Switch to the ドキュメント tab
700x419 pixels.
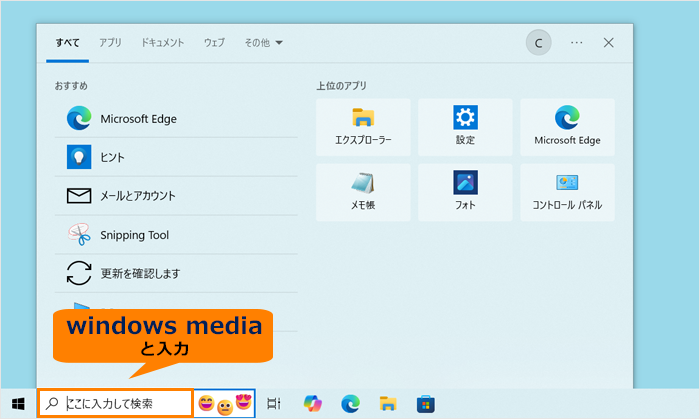click(162, 43)
